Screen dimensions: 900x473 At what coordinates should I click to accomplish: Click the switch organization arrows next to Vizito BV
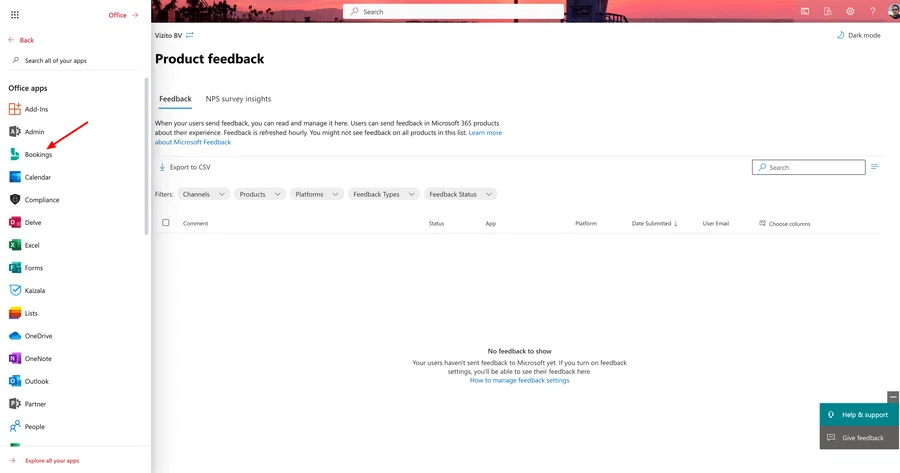(189, 35)
